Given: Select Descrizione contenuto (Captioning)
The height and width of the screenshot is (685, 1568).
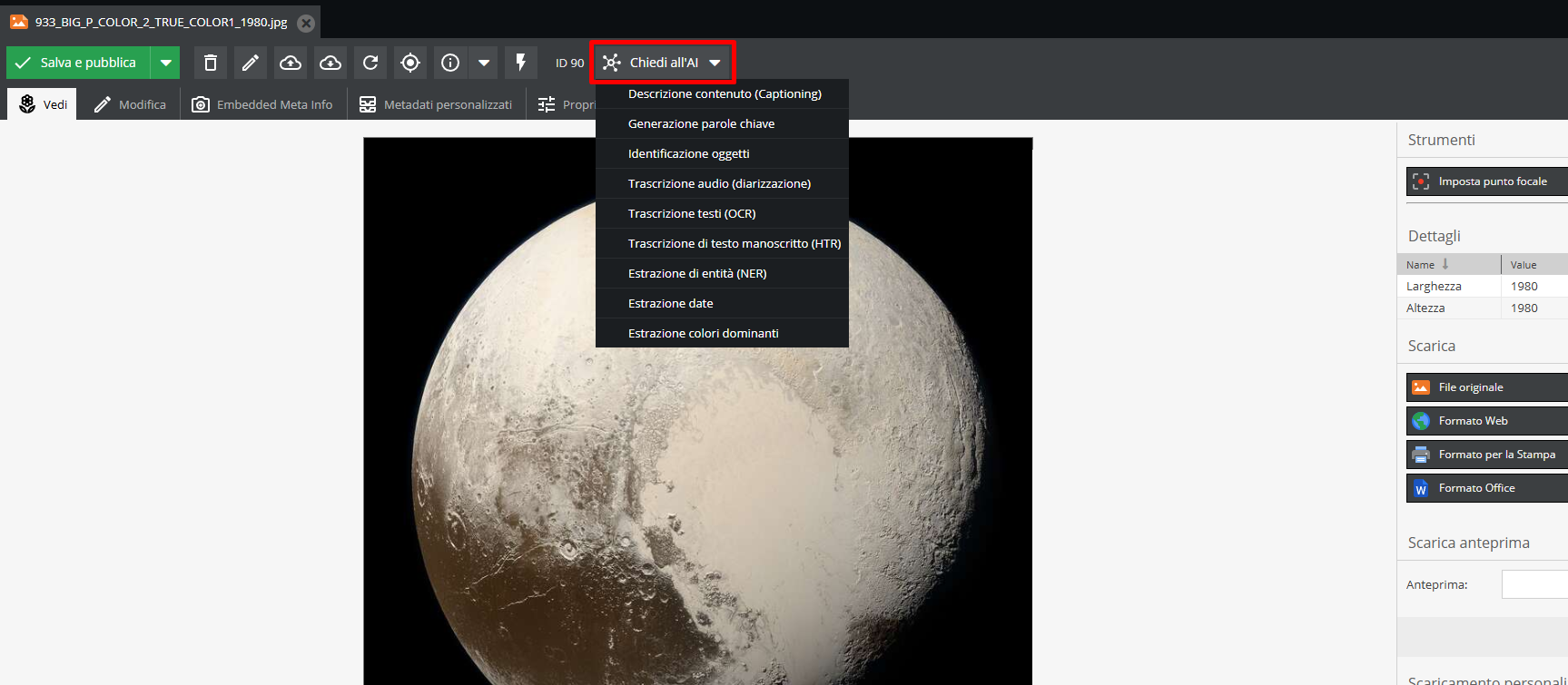Looking at the screenshot, I should (722, 93).
